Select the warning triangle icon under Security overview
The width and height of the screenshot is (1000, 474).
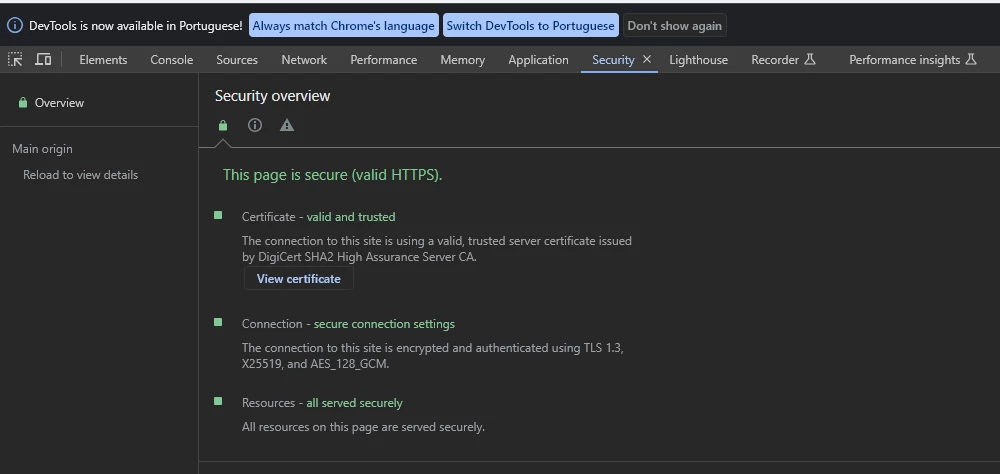pyautogui.click(x=287, y=125)
